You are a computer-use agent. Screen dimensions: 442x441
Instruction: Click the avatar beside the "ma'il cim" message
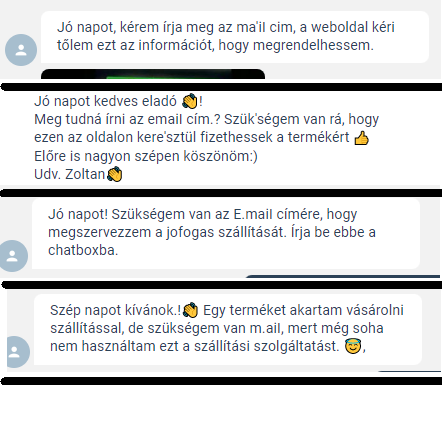pos(21,50)
